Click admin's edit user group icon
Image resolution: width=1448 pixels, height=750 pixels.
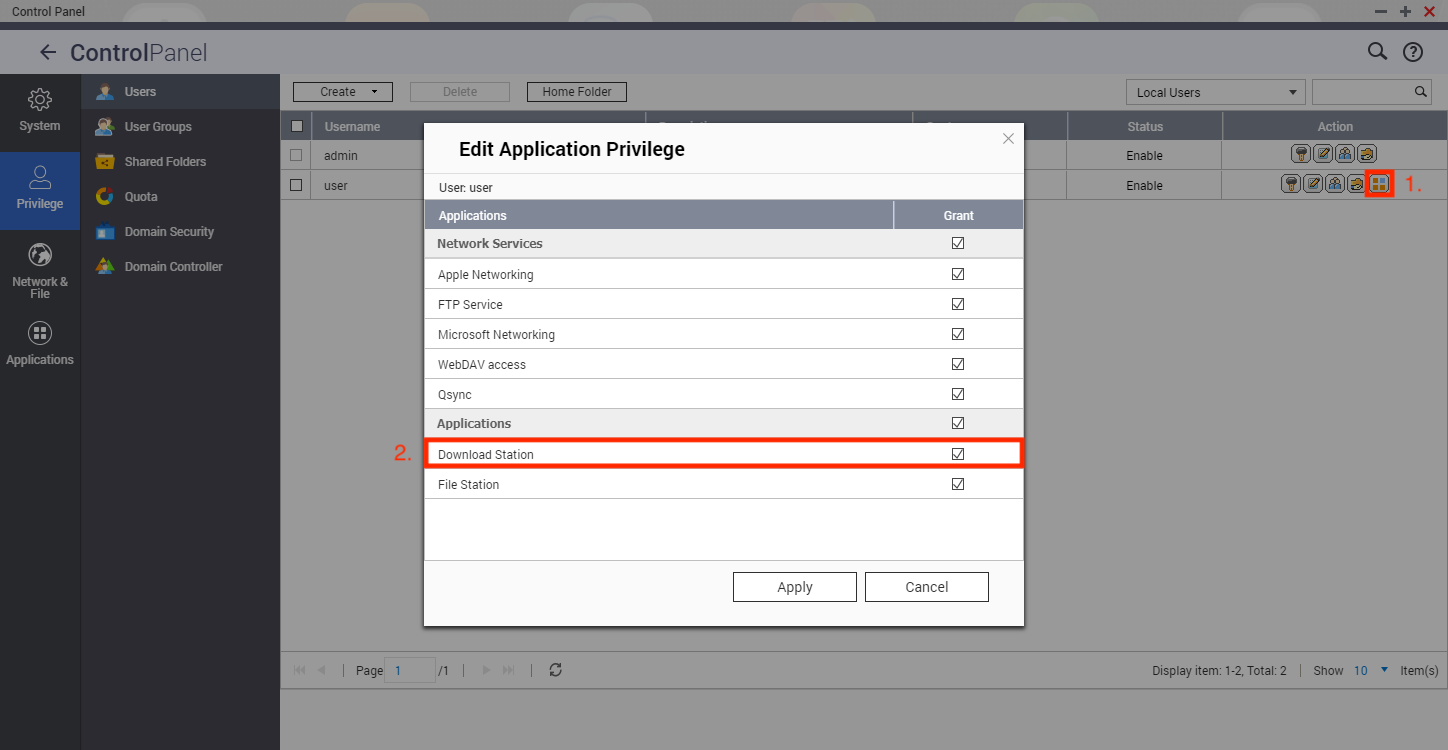click(x=1345, y=154)
